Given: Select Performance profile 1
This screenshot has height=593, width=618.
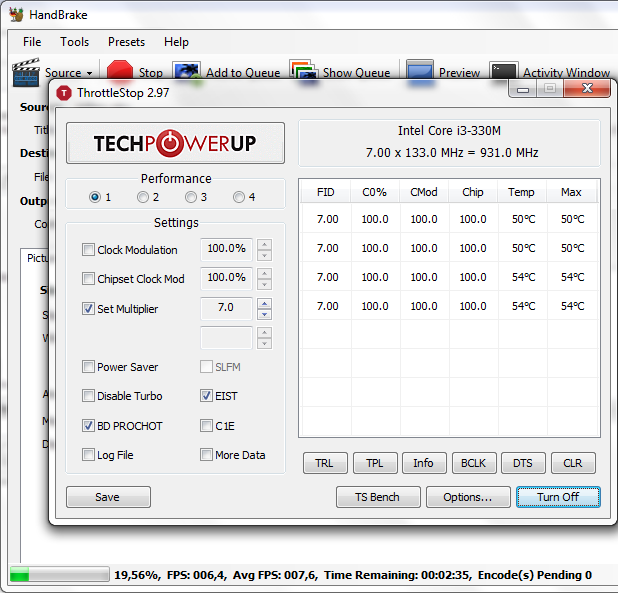Looking at the screenshot, I should coord(95,197).
